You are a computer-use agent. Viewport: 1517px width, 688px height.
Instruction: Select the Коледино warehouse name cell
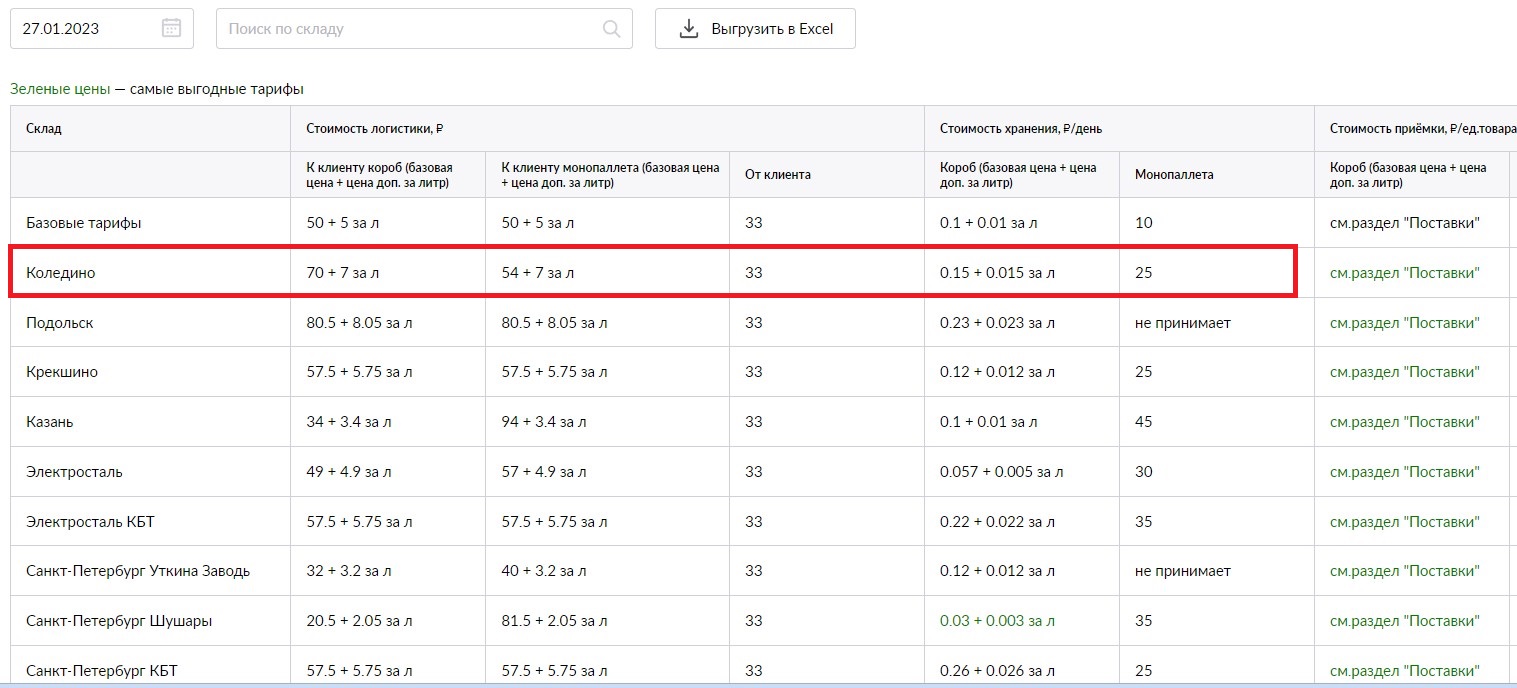pos(61,273)
